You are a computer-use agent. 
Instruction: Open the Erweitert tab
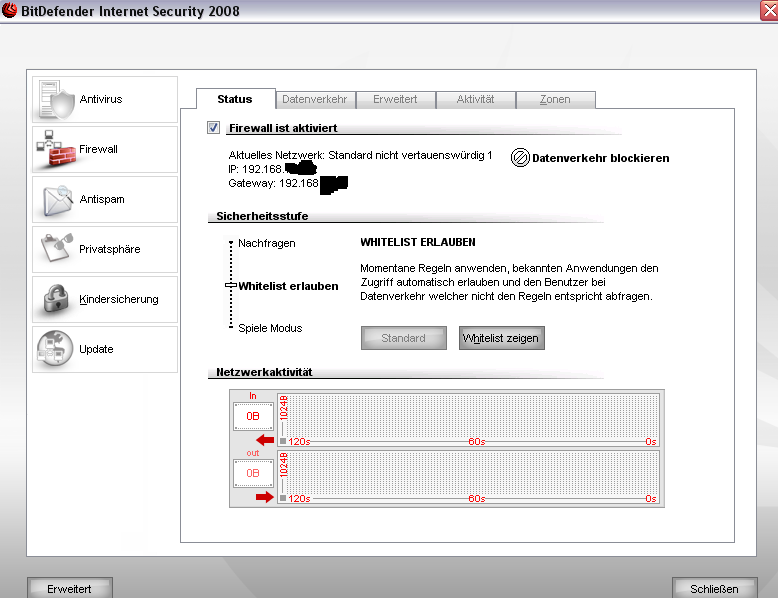pyautogui.click(x=395, y=99)
